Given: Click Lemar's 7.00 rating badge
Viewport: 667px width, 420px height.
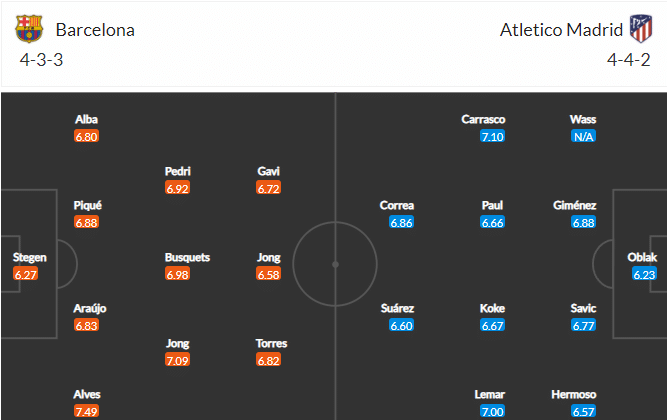Looking at the screenshot, I should tap(492, 411).
